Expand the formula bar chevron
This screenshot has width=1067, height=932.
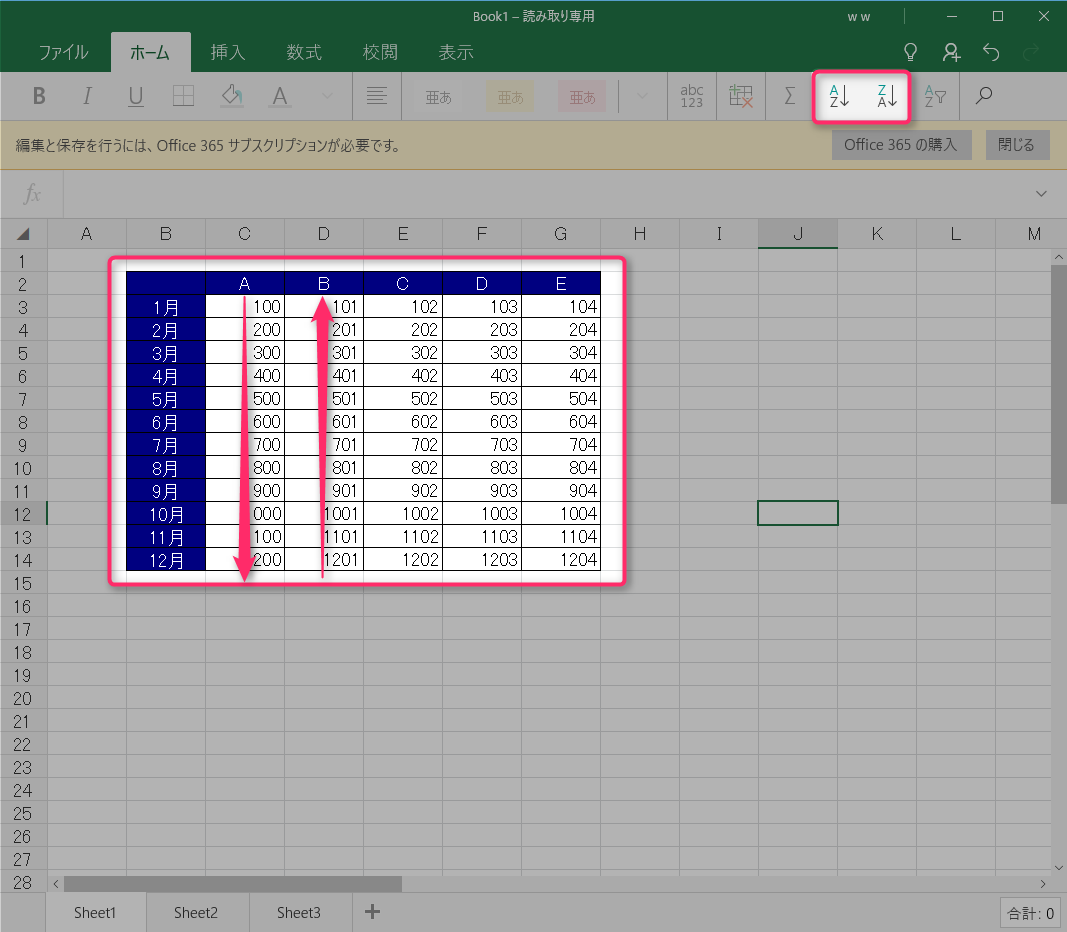[x=1041, y=194]
